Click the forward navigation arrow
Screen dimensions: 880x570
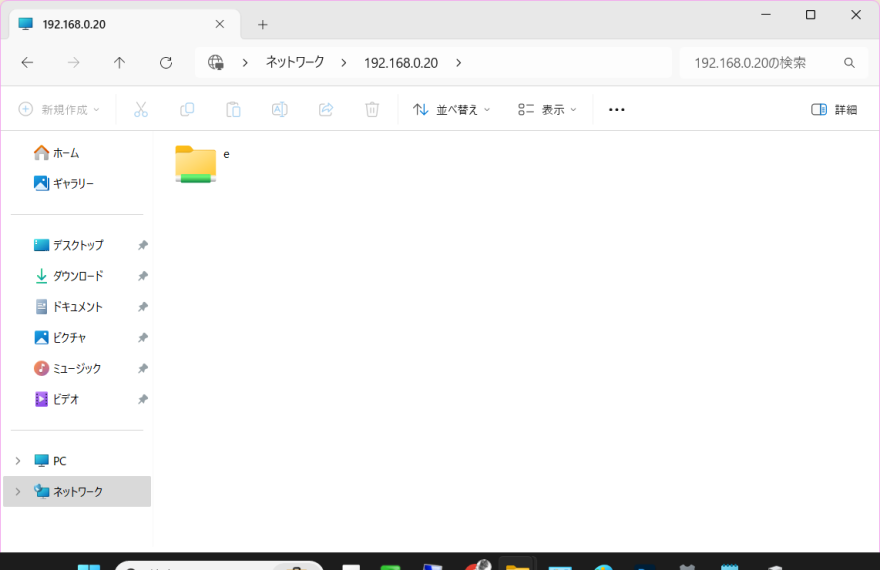click(x=74, y=63)
